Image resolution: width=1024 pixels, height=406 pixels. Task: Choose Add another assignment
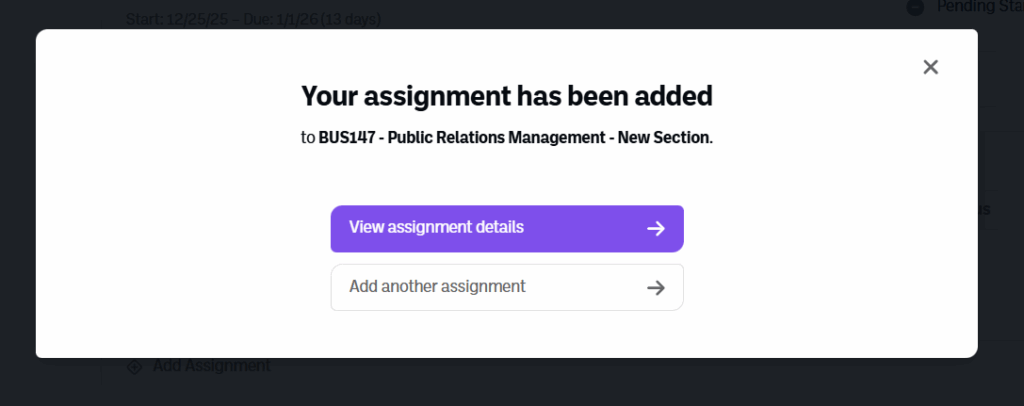coord(507,287)
